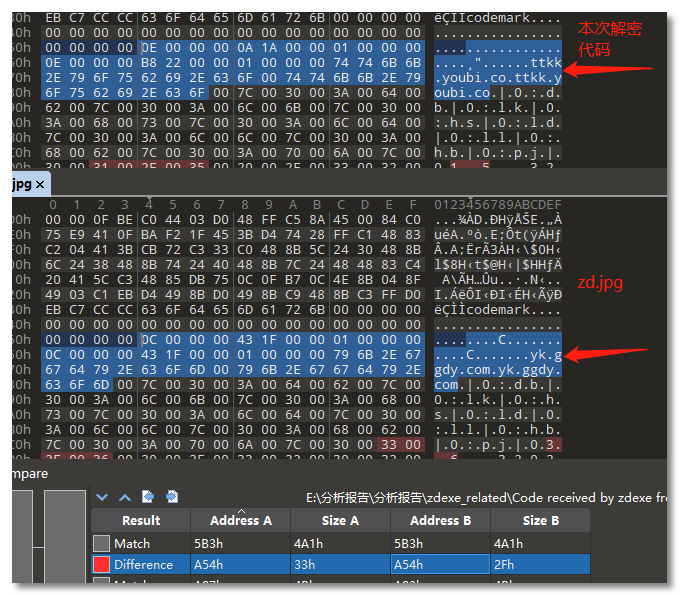
Task: Click the third compare toolbar file icon
Action: point(148,497)
